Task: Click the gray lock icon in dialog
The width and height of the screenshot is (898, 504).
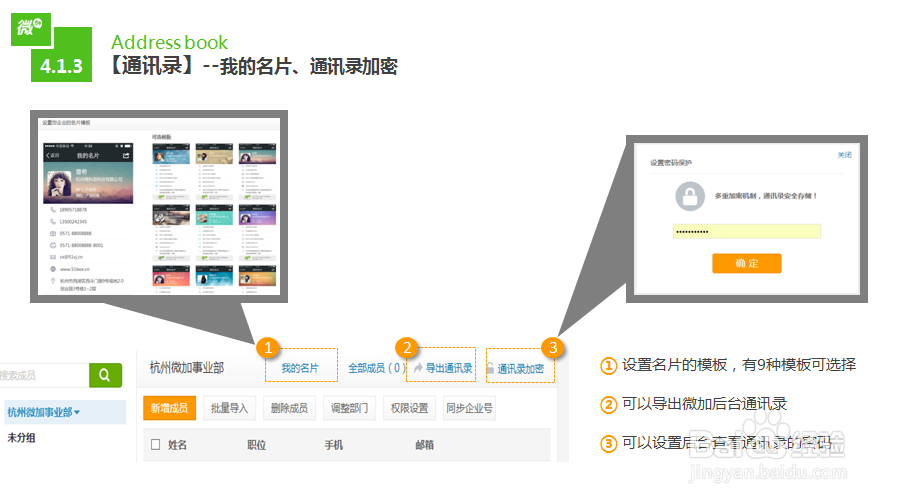Action: click(690, 196)
